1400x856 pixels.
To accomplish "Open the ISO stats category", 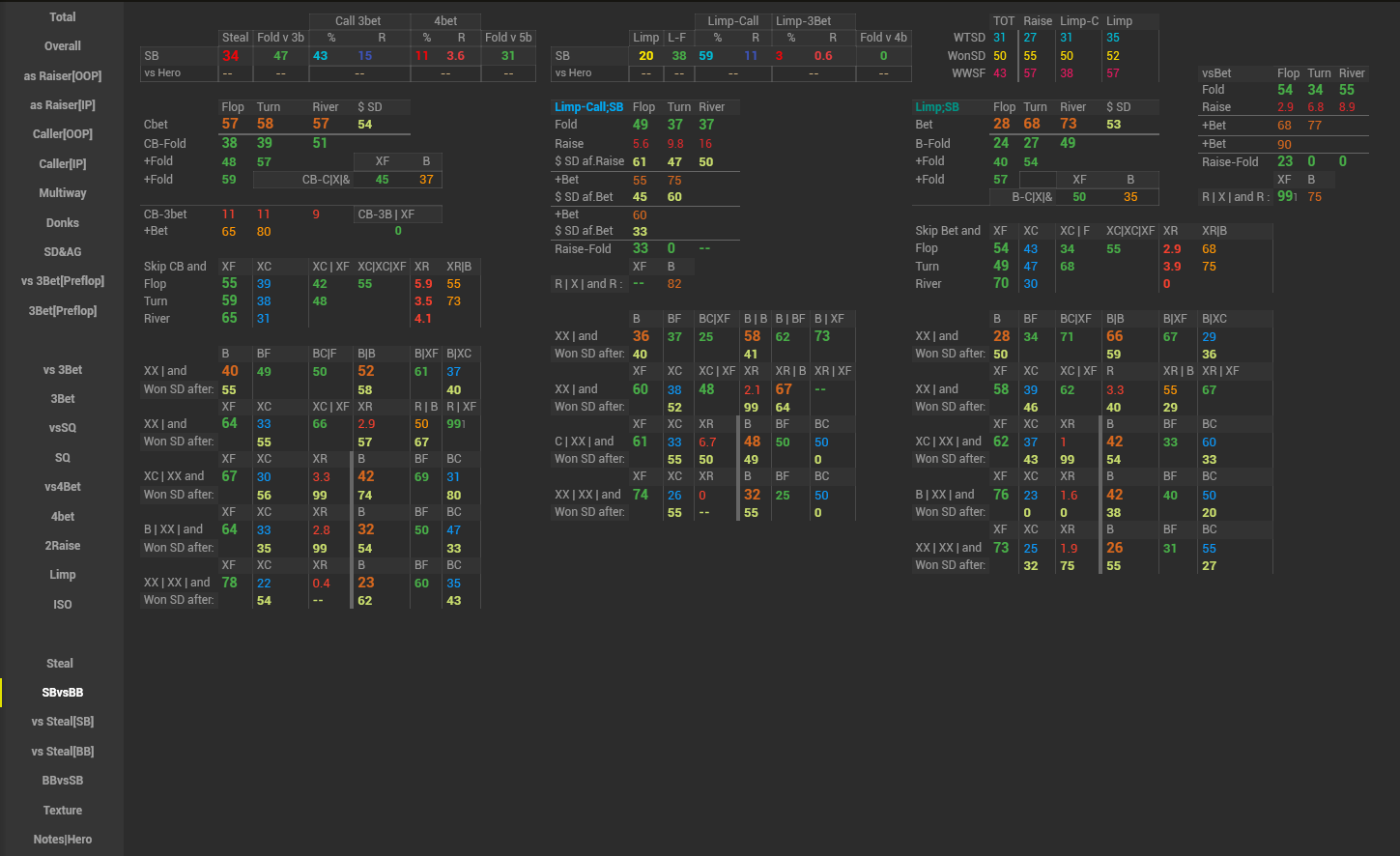I will click(62, 604).
